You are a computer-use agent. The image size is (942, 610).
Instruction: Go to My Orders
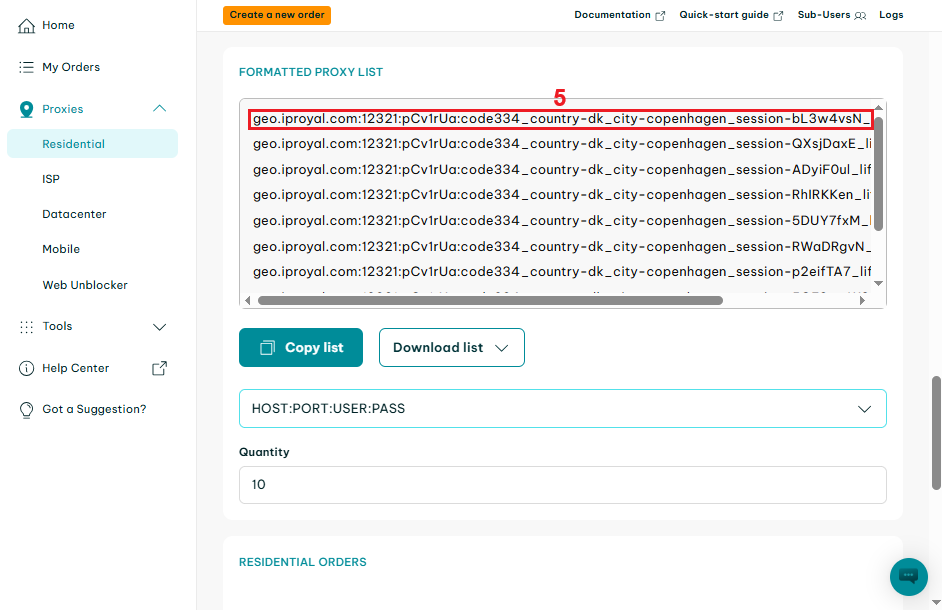pyautogui.click(x=71, y=67)
